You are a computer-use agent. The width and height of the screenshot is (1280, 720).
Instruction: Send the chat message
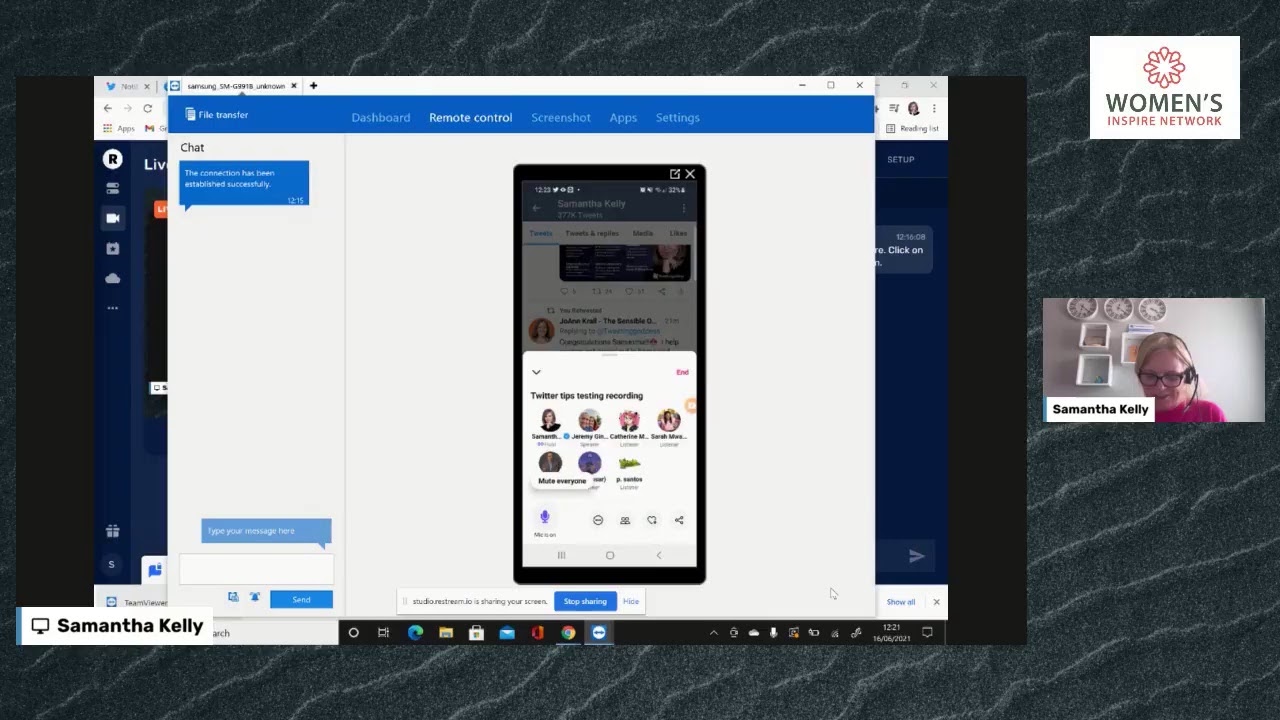[301, 599]
